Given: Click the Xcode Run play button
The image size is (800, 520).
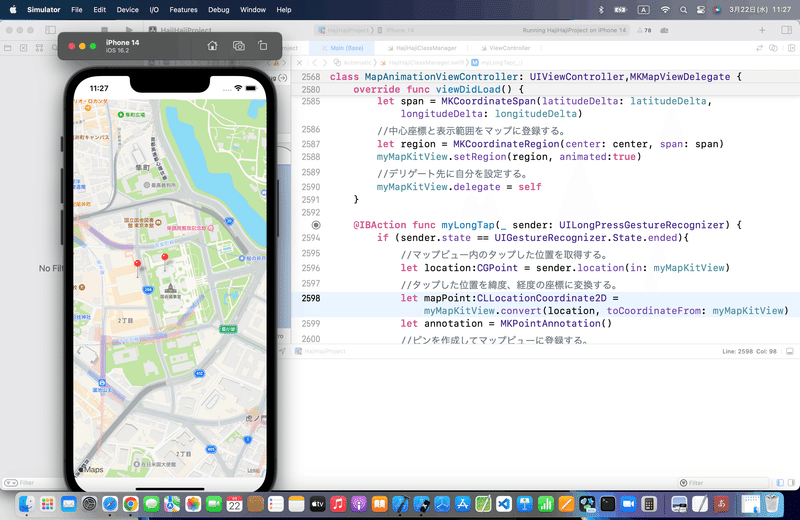Looking at the screenshot, I should [x=129, y=30].
